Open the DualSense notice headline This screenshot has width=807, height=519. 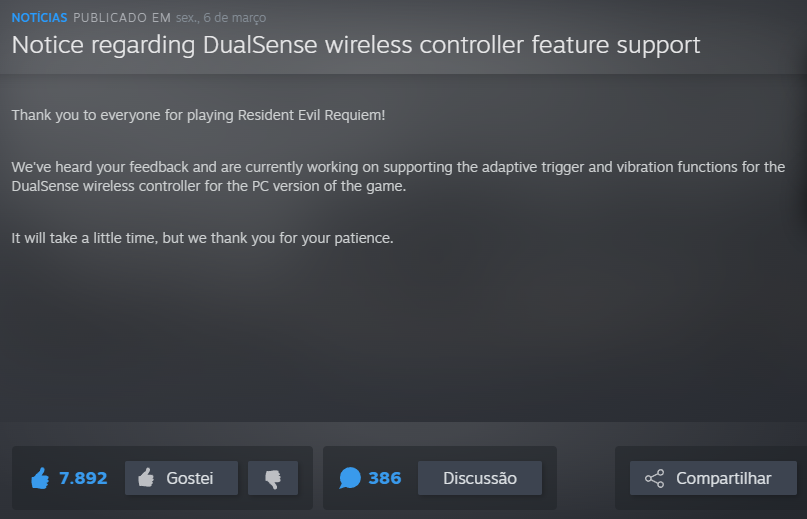point(355,45)
